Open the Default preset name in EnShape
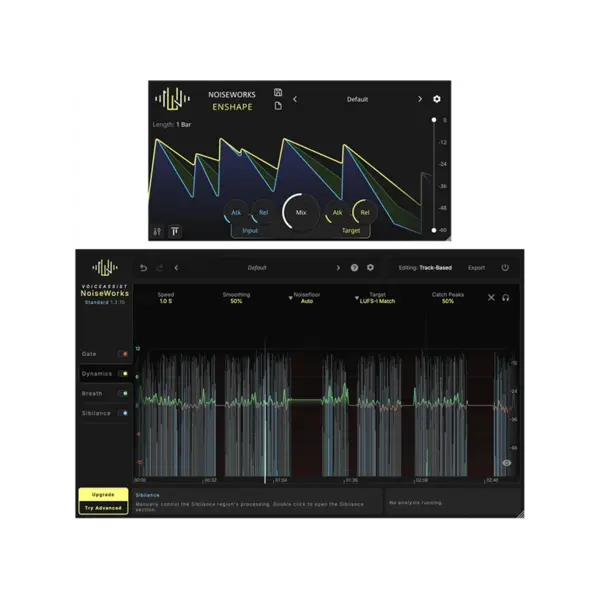Image resolution: width=600 pixels, height=600 pixels. click(357, 99)
